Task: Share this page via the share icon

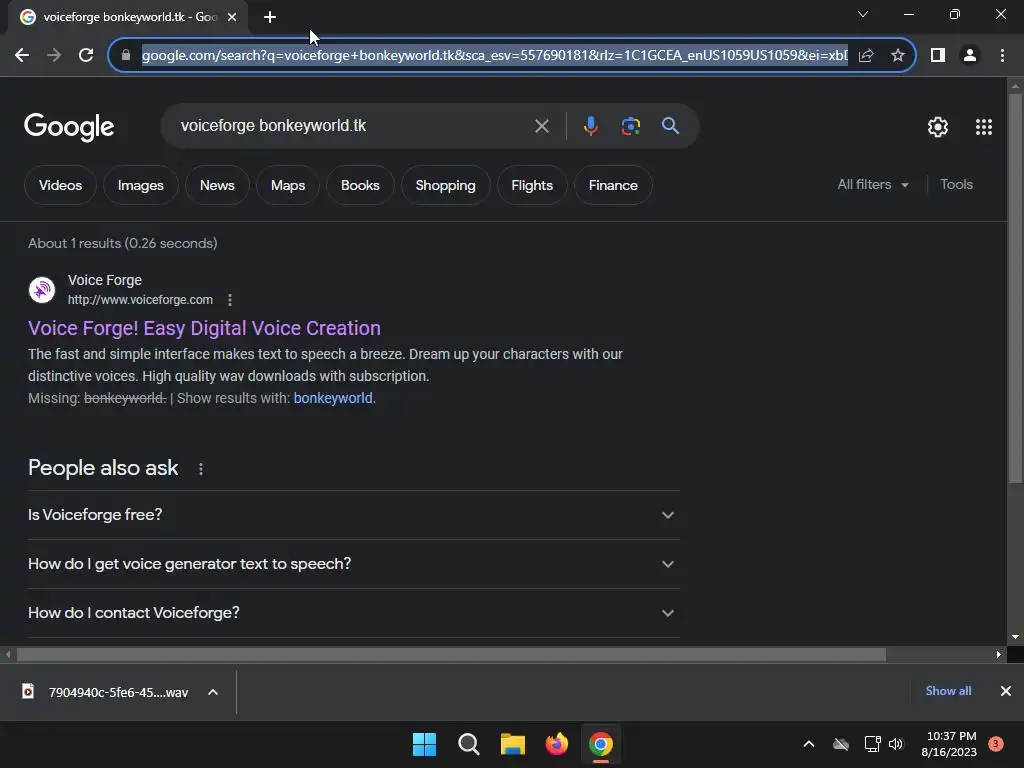Action: [866, 56]
